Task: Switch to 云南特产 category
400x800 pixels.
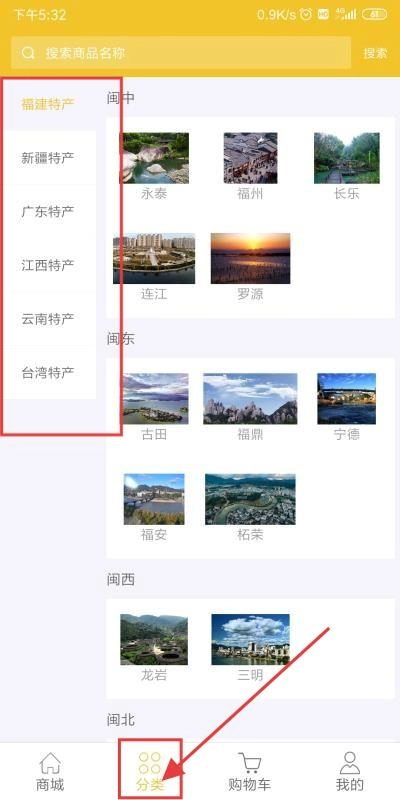Action: (x=48, y=319)
